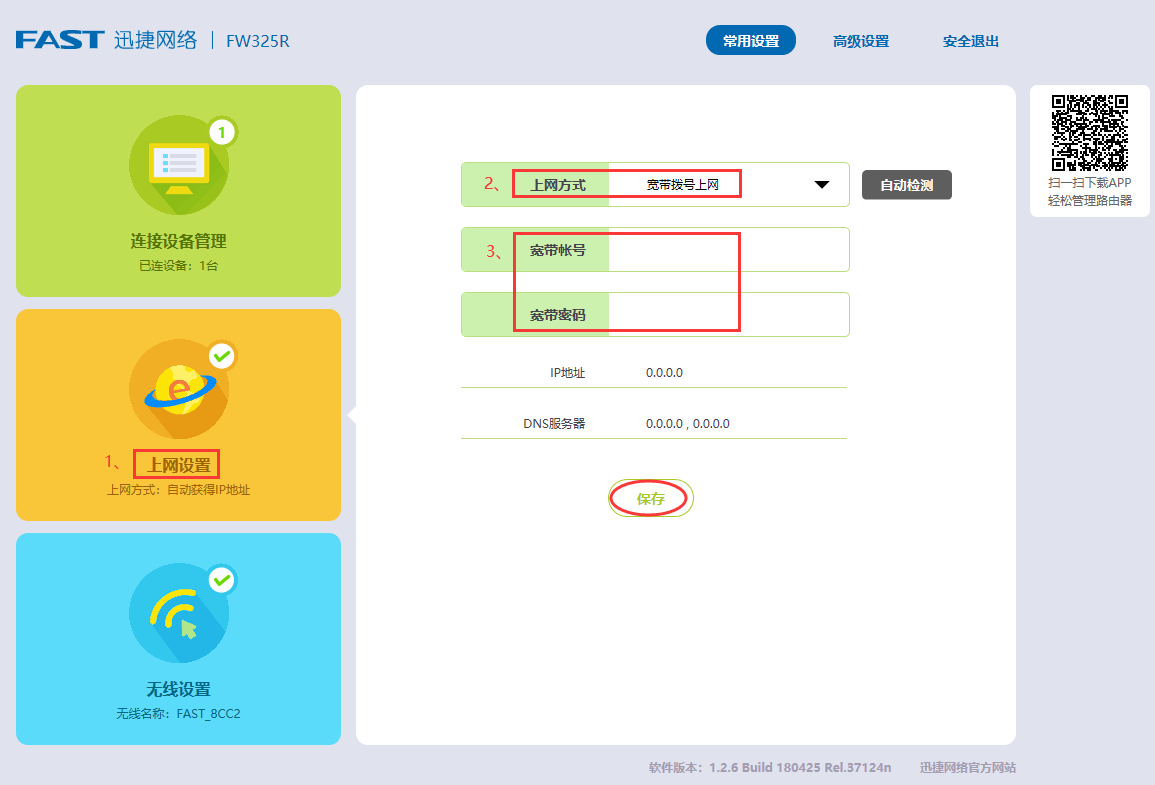Screen dimensions: 1155x785
Task: Click the internet globe icon
Action: point(178,389)
